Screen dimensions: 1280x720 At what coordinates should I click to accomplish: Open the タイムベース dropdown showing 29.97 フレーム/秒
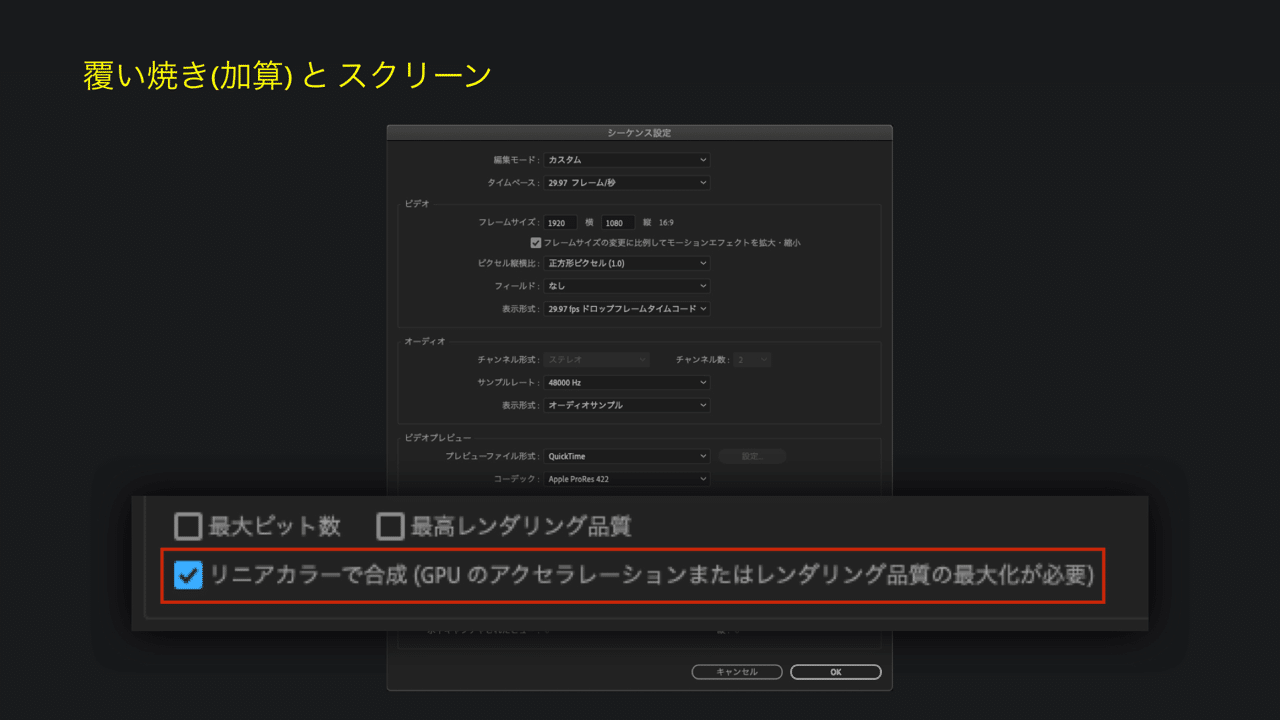(x=627, y=183)
